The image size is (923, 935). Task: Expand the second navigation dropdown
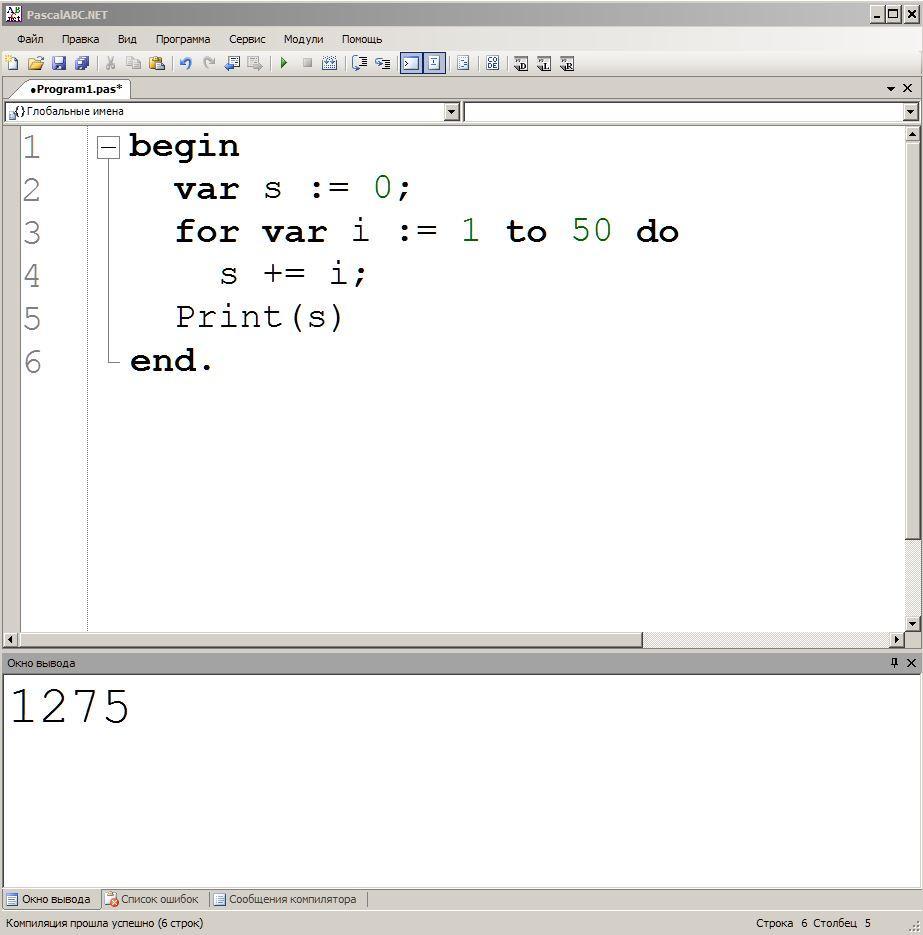[910, 112]
